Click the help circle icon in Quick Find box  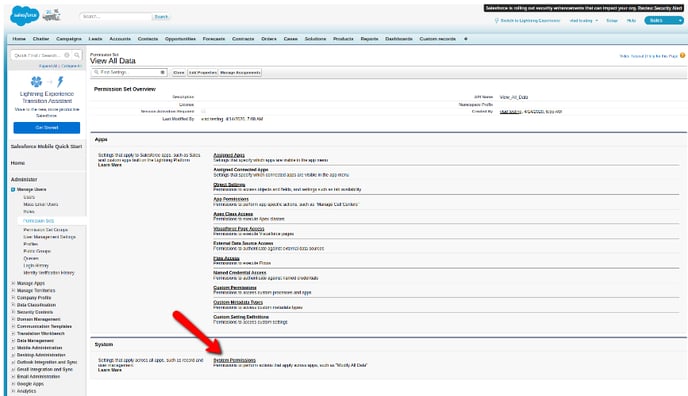[67, 55]
